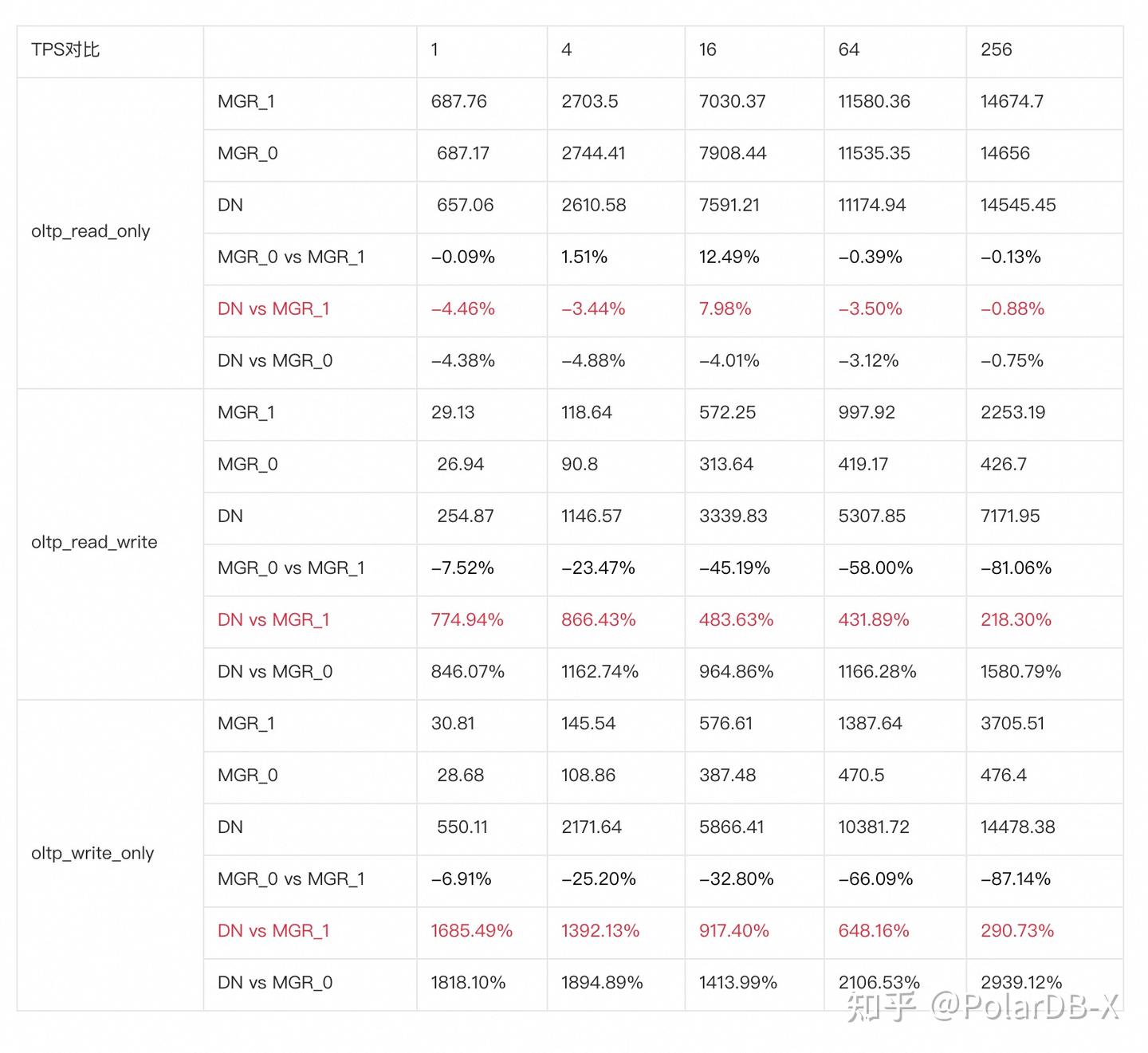Screen dimensions: 1148x1053
Task: Click the oltp_read_write group label
Action: click(94, 542)
